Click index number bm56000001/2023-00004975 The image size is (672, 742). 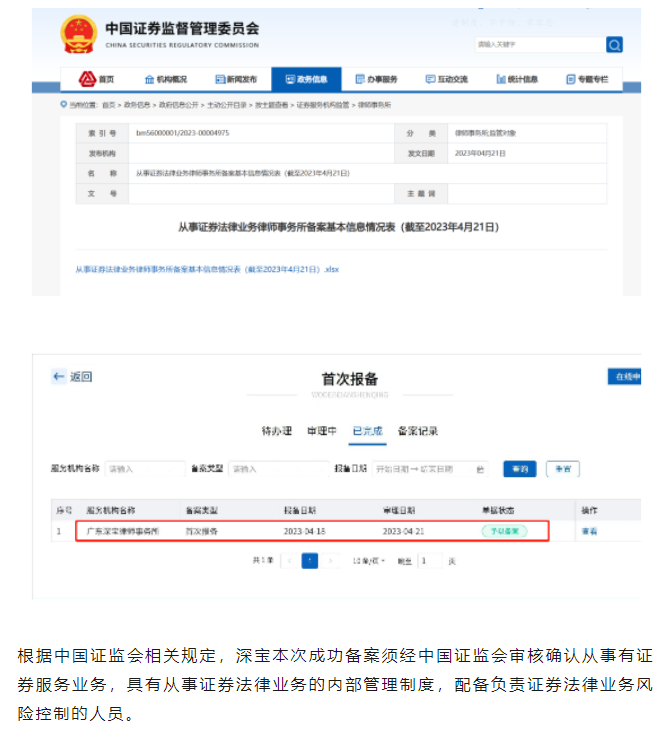click(x=183, y=133)
